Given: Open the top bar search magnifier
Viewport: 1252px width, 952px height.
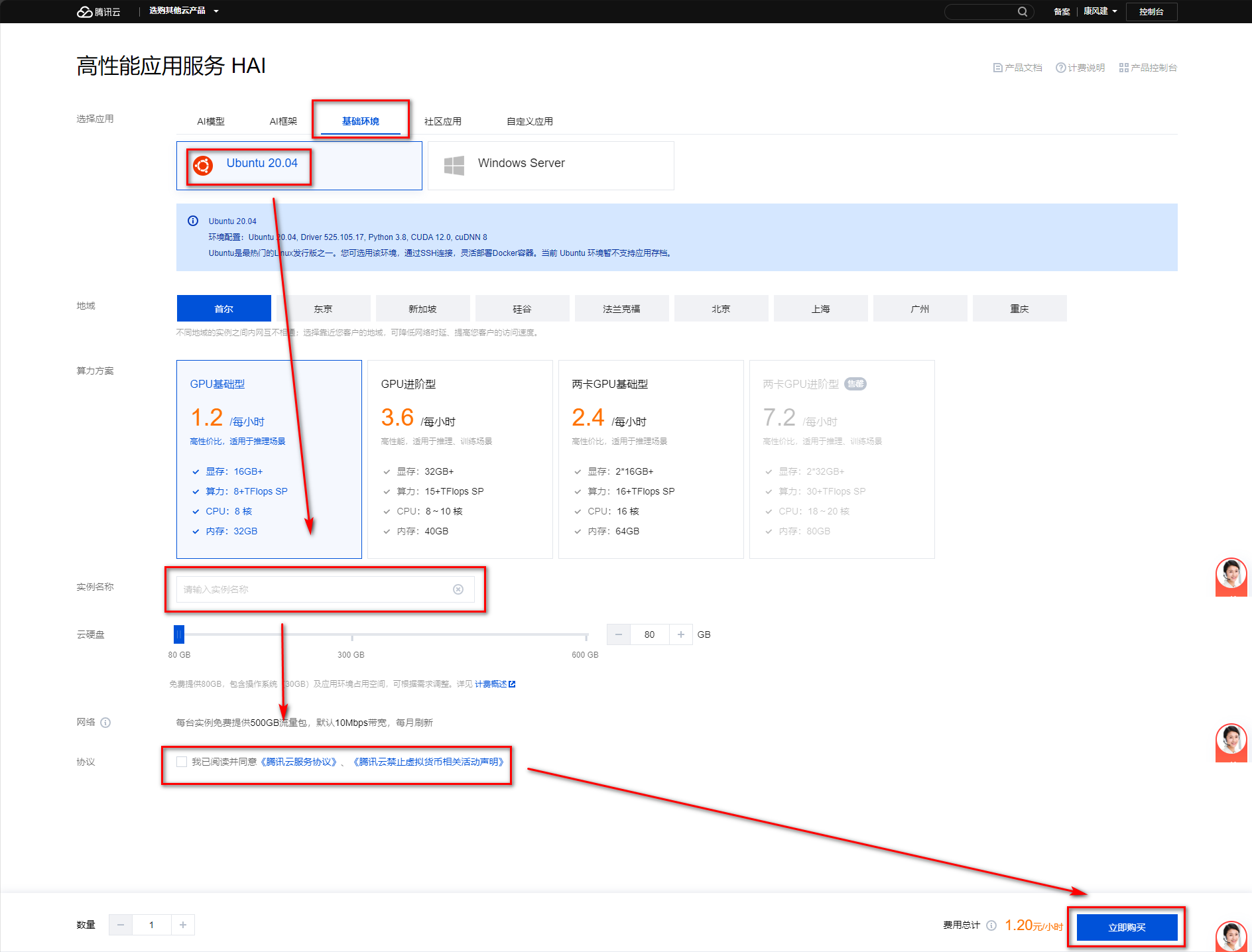Looking at the screenshot, I should pos(1023,11).
